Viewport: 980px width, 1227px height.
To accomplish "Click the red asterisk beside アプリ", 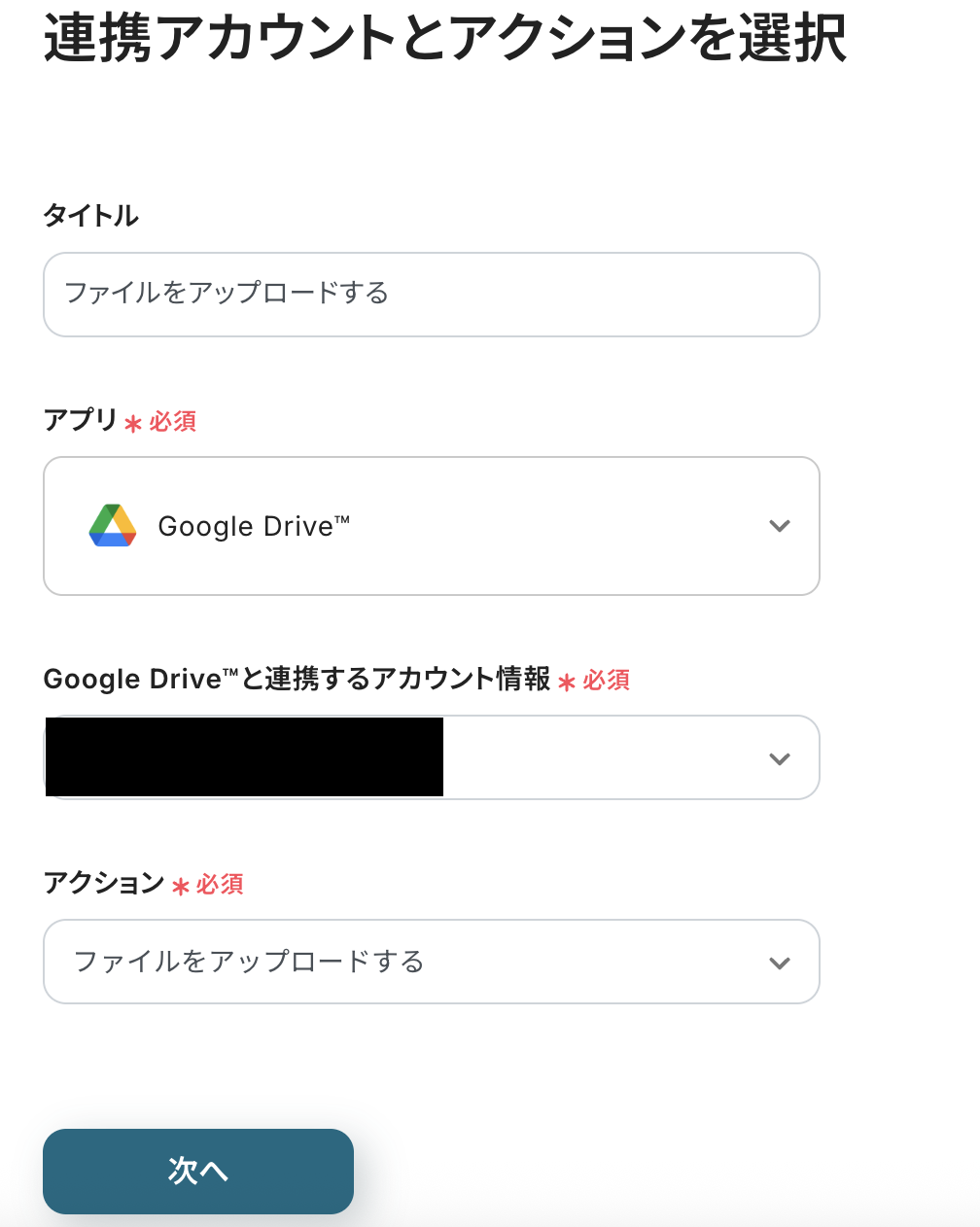I will pyautogui.click(x=133, y=423).
